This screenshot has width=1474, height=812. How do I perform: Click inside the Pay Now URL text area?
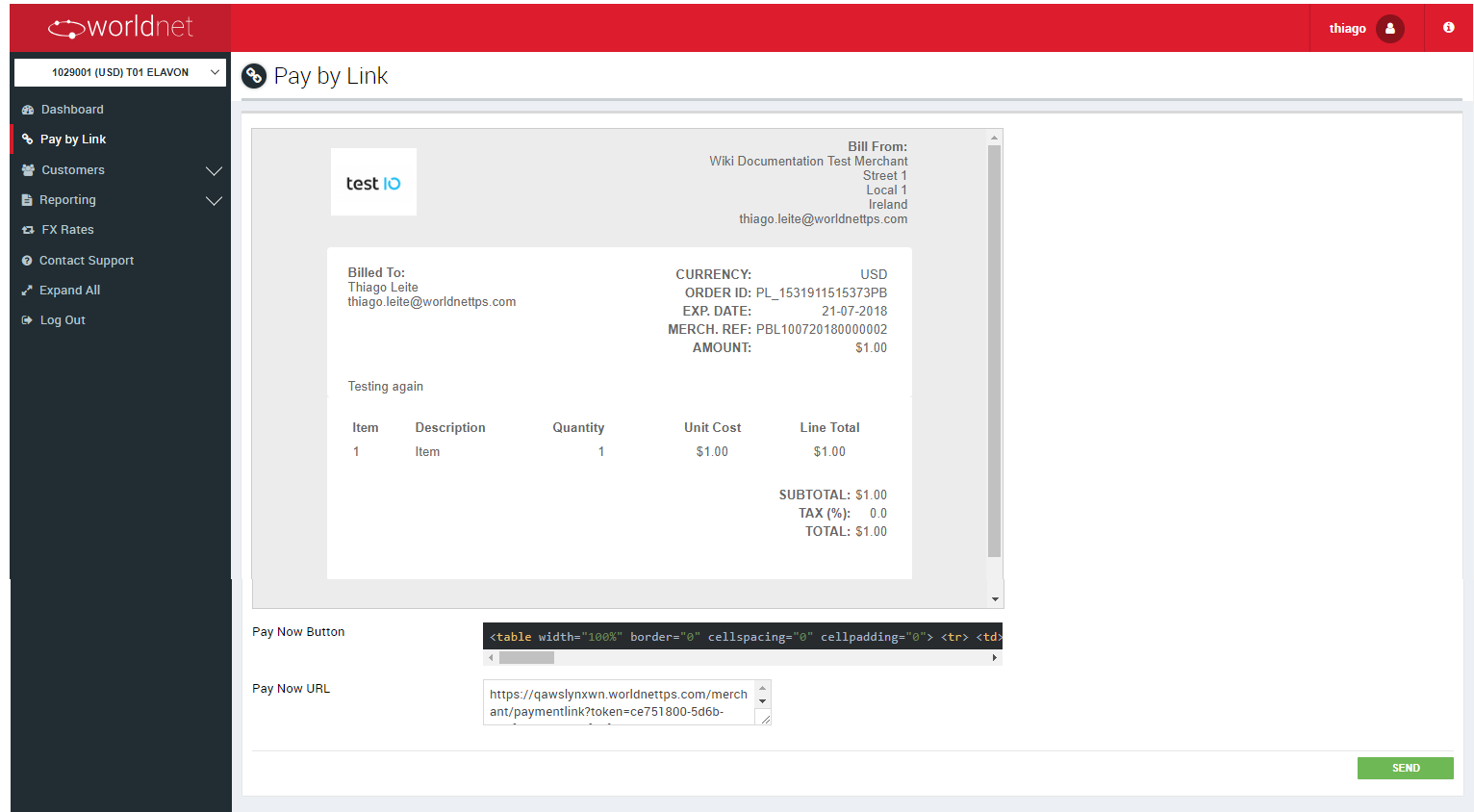coord(619,702)
